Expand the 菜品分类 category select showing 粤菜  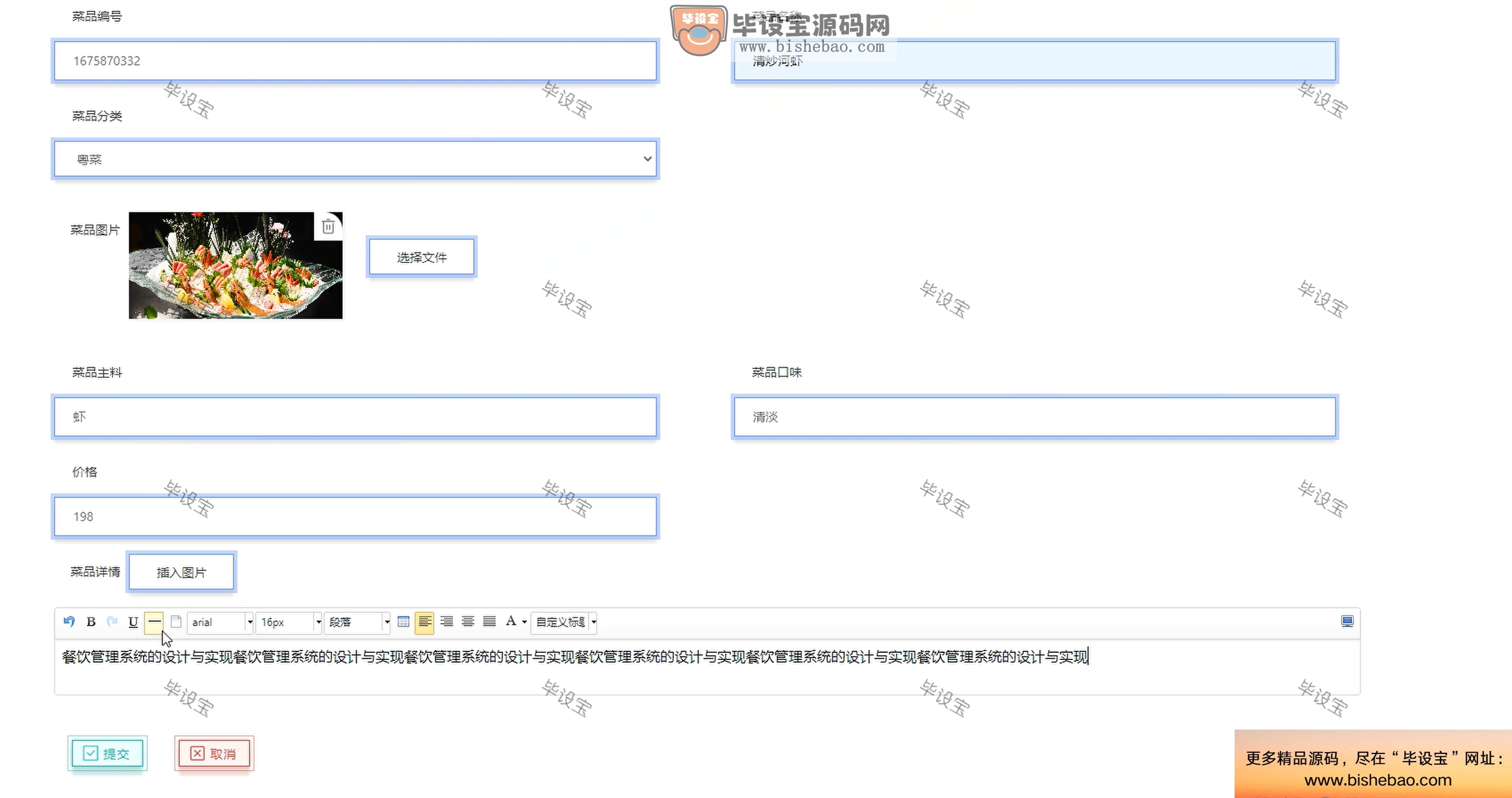click(355, 159)
